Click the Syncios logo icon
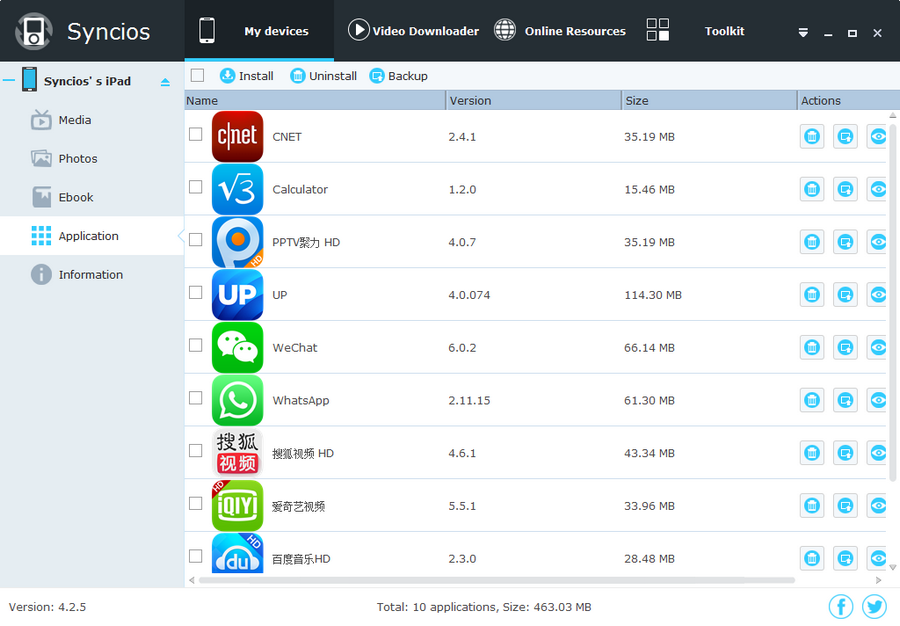This screenshot has height=626, width=900. point(33,31)
